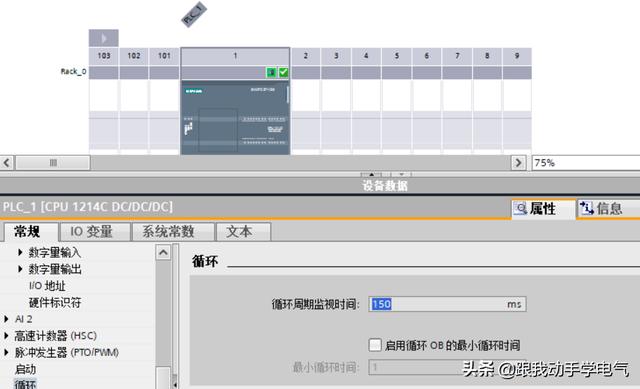
Task: Enable 启用循环 OB 的最小循环时间 checkbox
Action: tap(375, 345)
